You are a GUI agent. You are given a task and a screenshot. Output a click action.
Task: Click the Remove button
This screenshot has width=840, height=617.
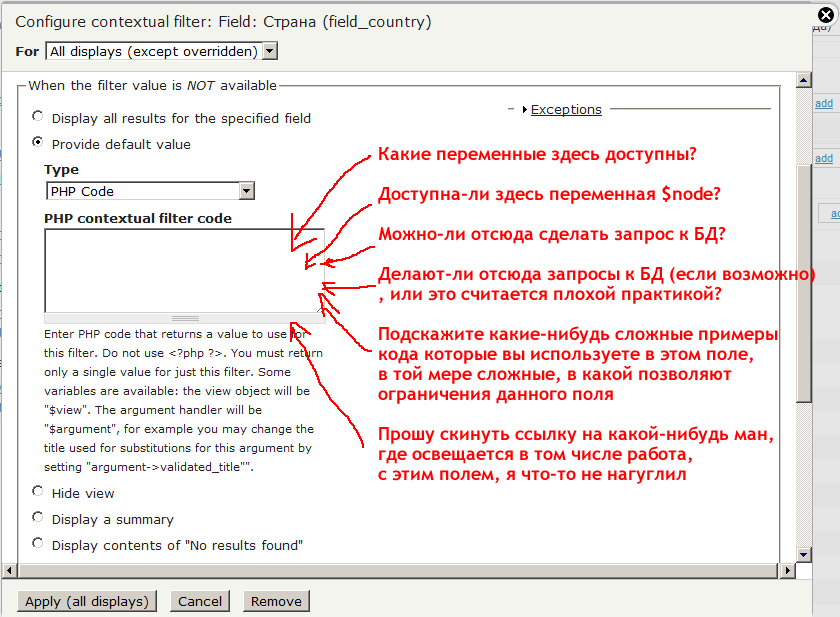pyautogui.click(x=276, y=601)
